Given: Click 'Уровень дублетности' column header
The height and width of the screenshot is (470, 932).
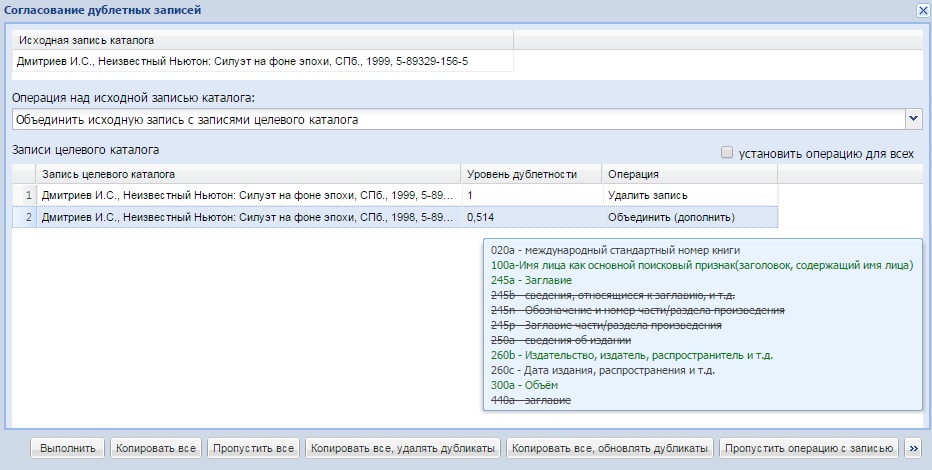Looking at the screenshot, I should coord(531,174).
